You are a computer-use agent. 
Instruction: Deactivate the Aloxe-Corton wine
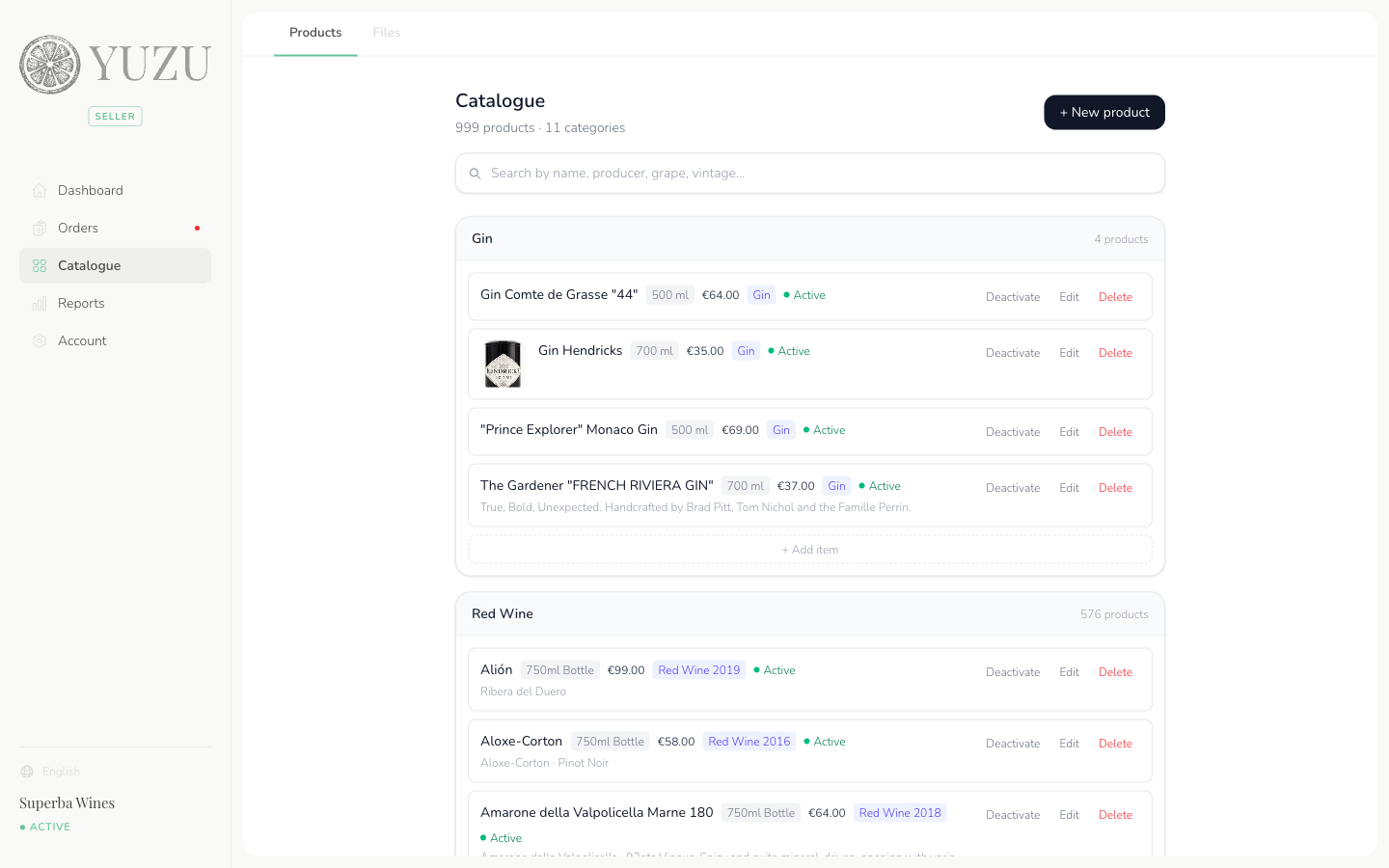point(1013,744)
